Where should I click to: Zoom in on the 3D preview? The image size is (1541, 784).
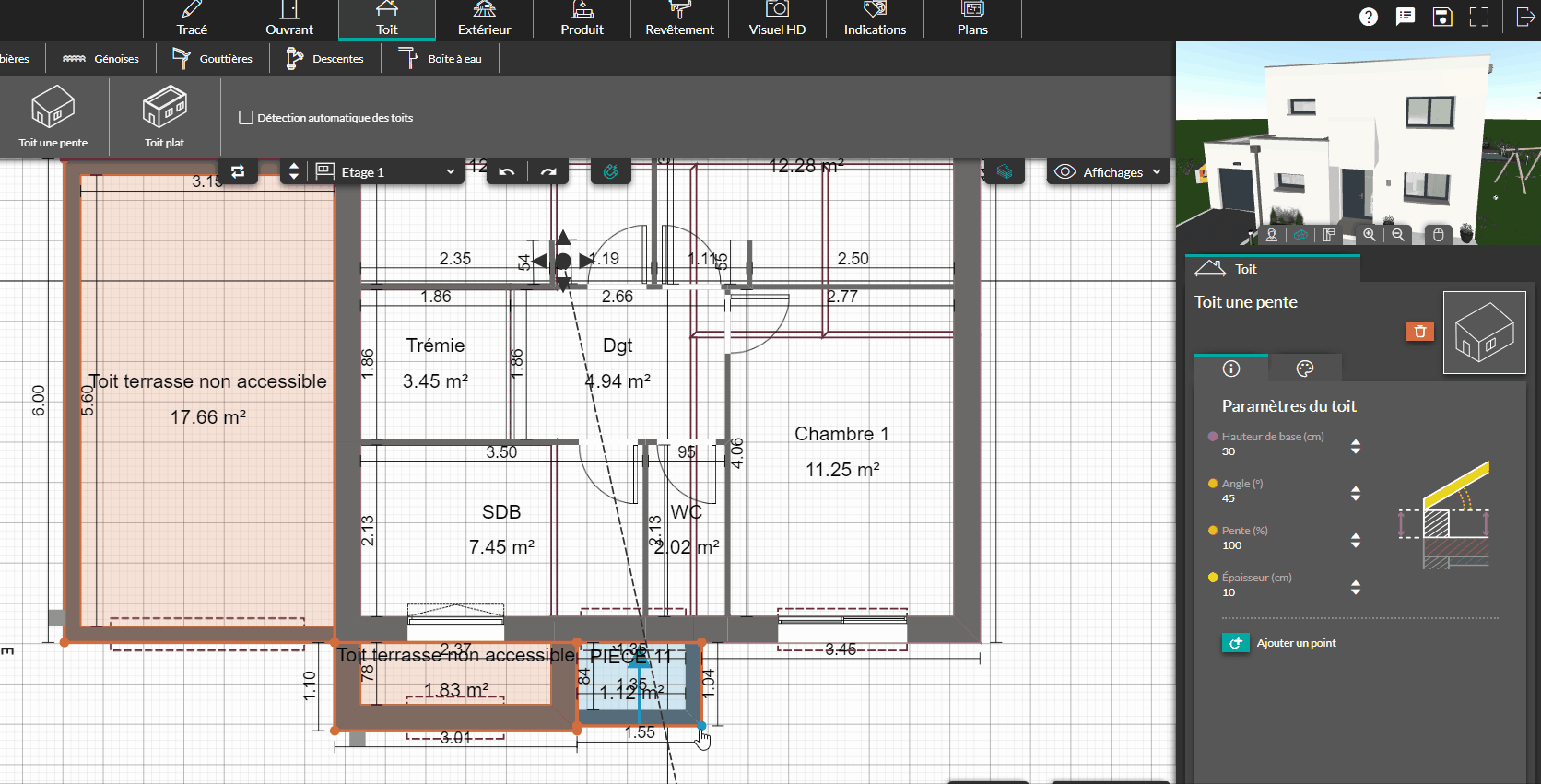pos(1370,235)
